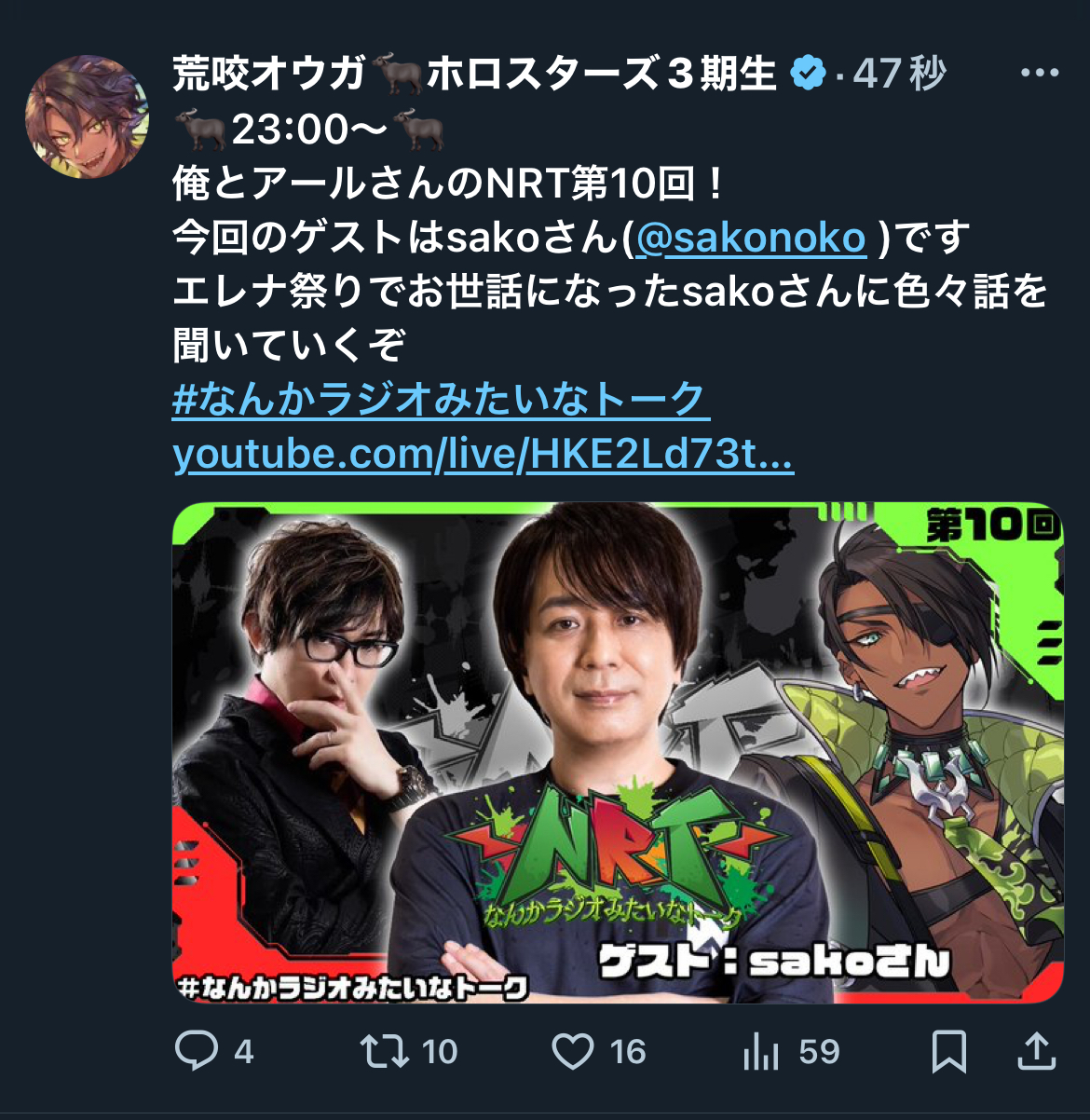Click the view count 59
The height and width of the screenshot is (1120, 1090).
[x=819, y=1052]
